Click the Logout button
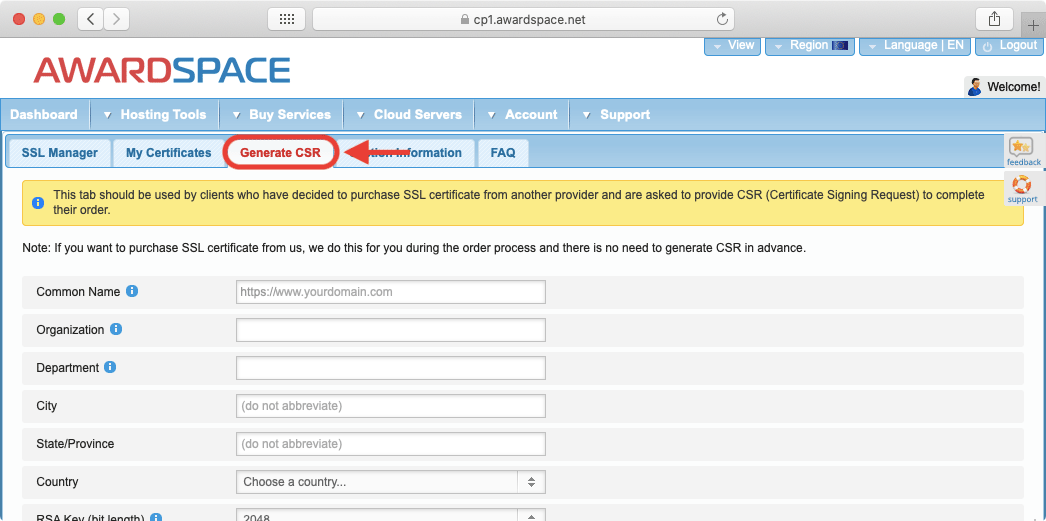Image resolution: width=1046 pixels, height=521 pixels. [1009, 46]
